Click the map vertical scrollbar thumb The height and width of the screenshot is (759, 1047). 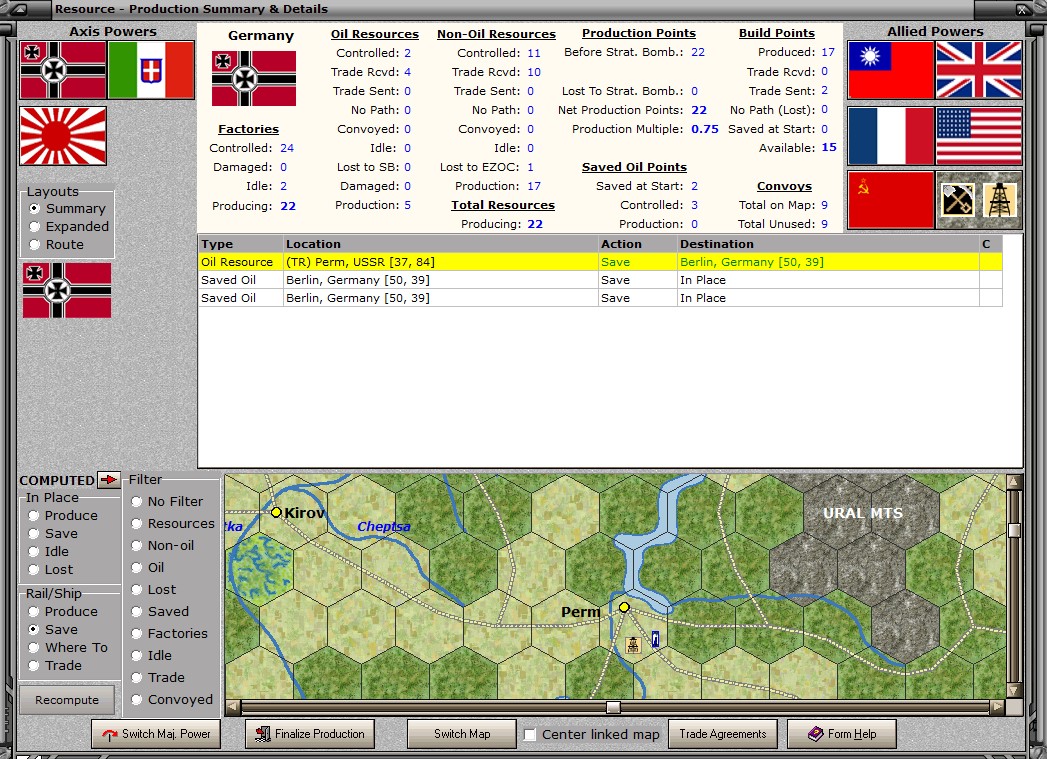click(x=1014, y=530)
